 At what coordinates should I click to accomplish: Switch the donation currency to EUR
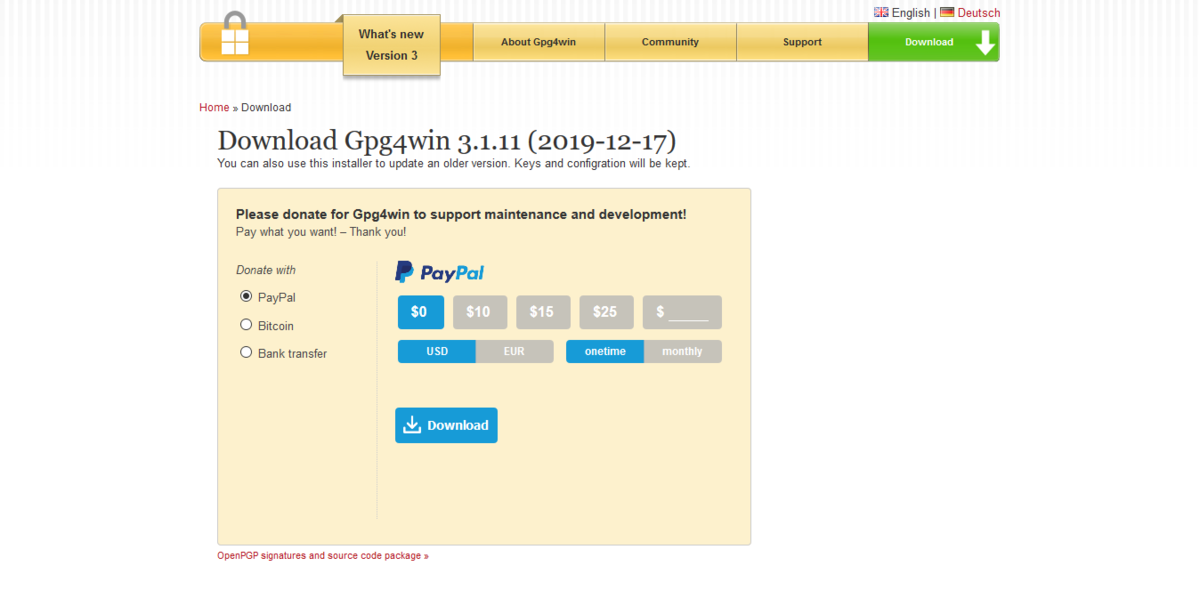click(514, 351)
